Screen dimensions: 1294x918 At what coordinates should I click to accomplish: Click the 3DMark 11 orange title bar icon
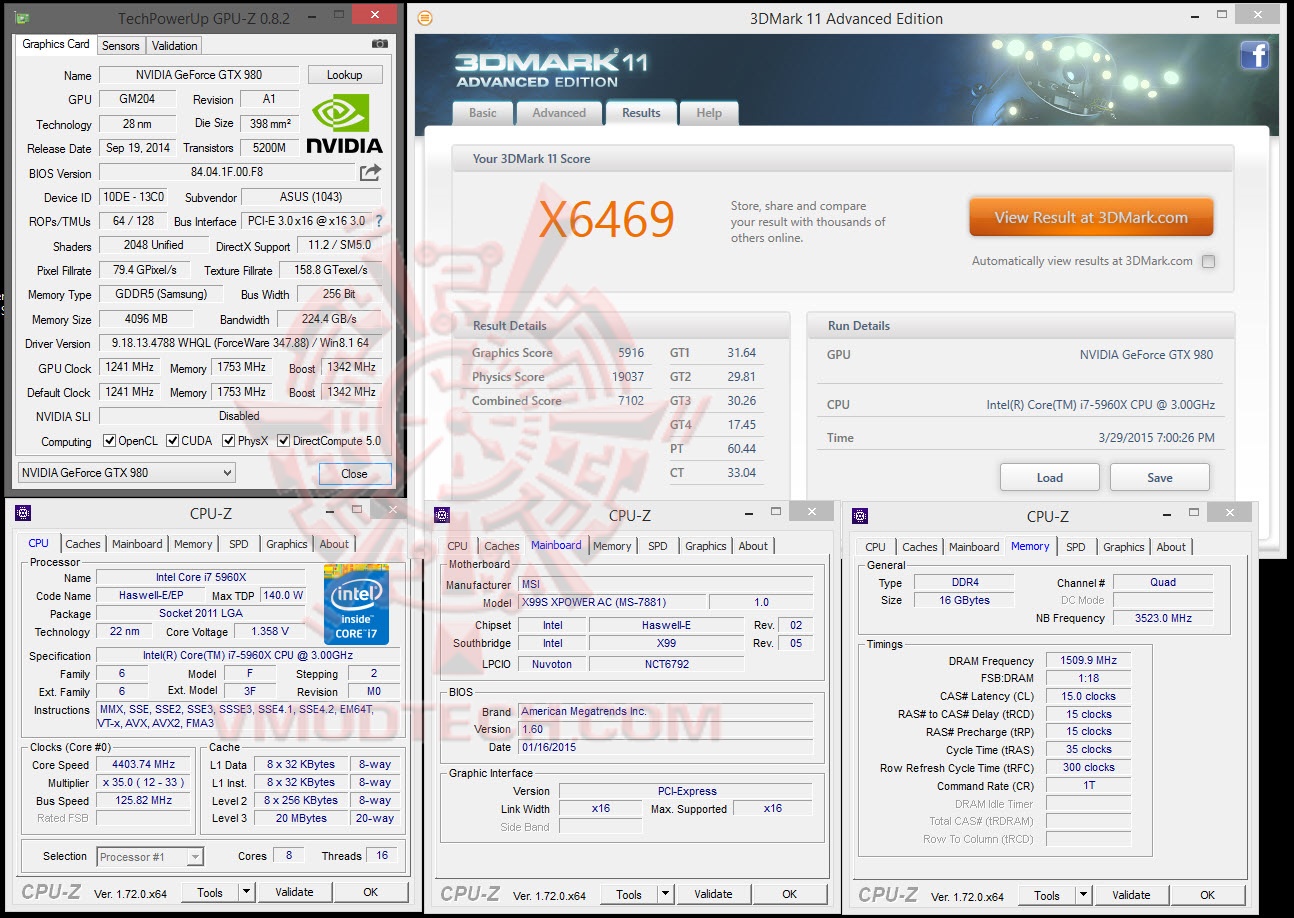tap(425, 18)
